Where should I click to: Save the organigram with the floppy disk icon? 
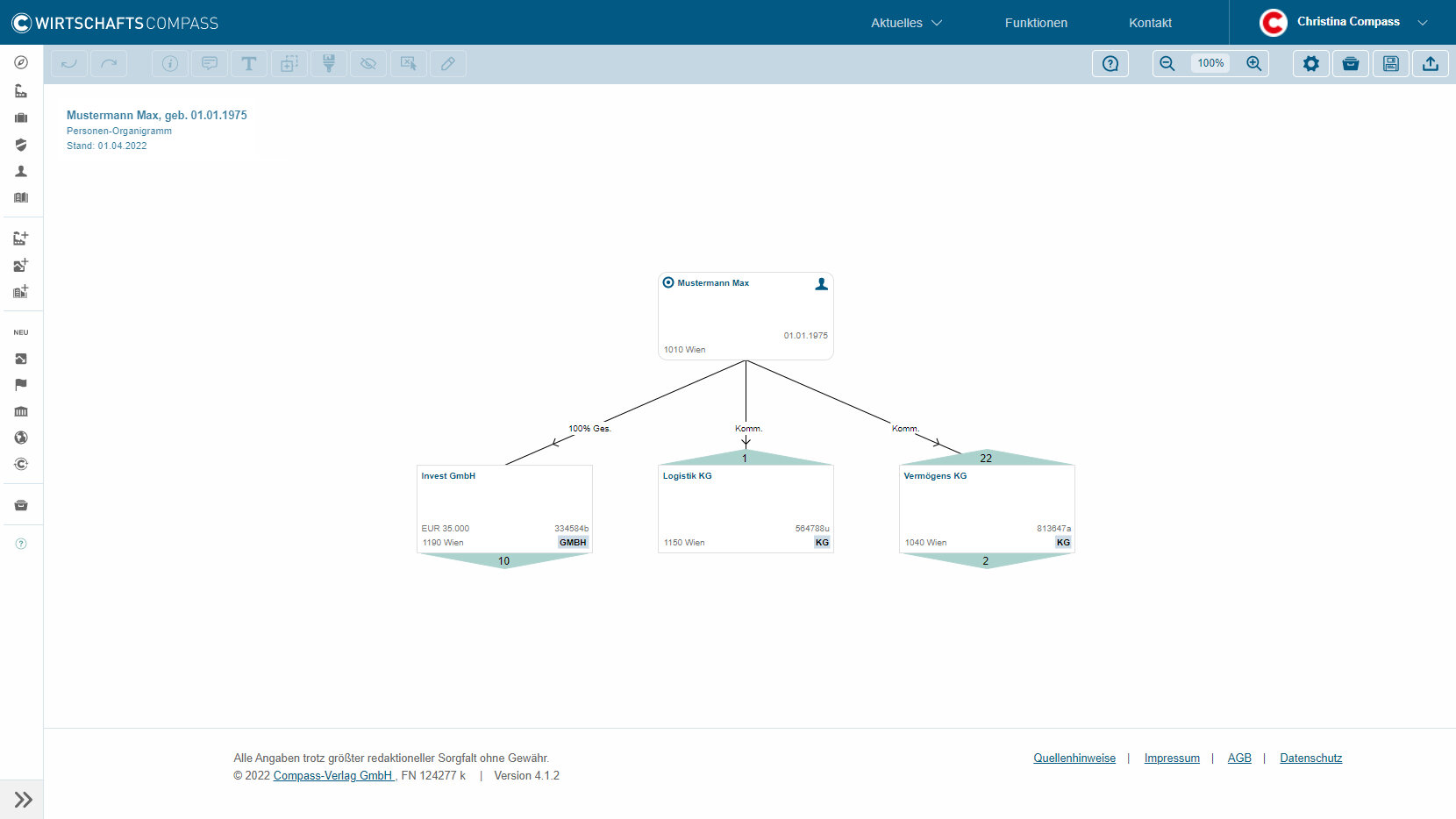(x=1390, y=63)
